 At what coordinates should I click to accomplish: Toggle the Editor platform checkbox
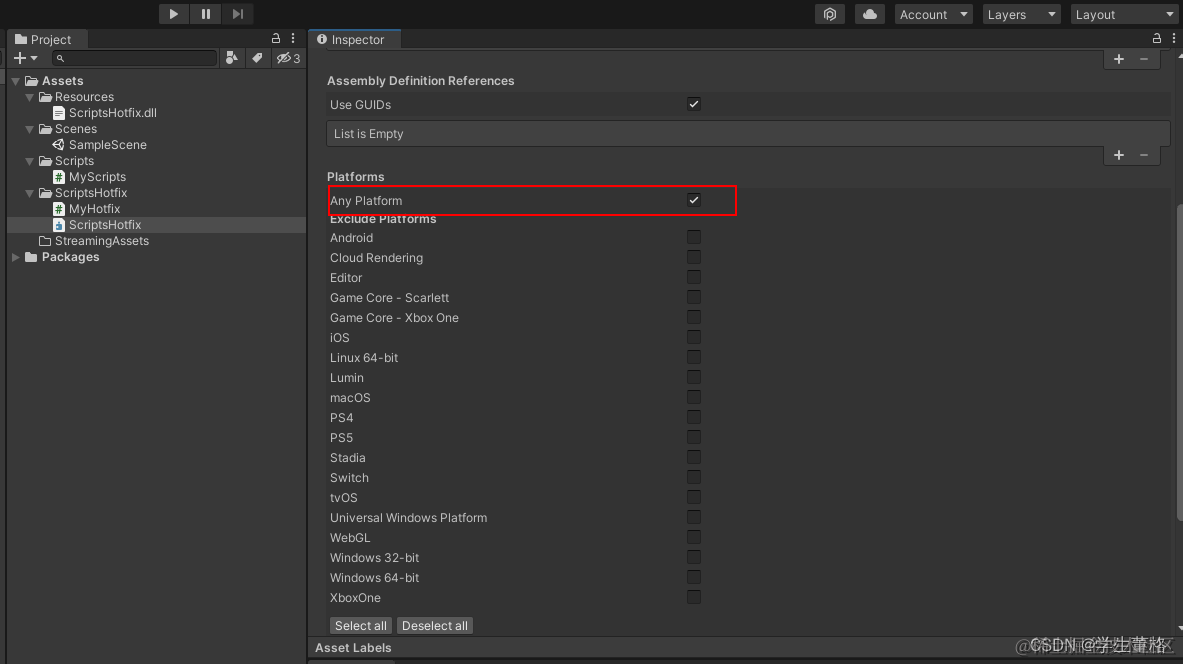tap(694, 278)
